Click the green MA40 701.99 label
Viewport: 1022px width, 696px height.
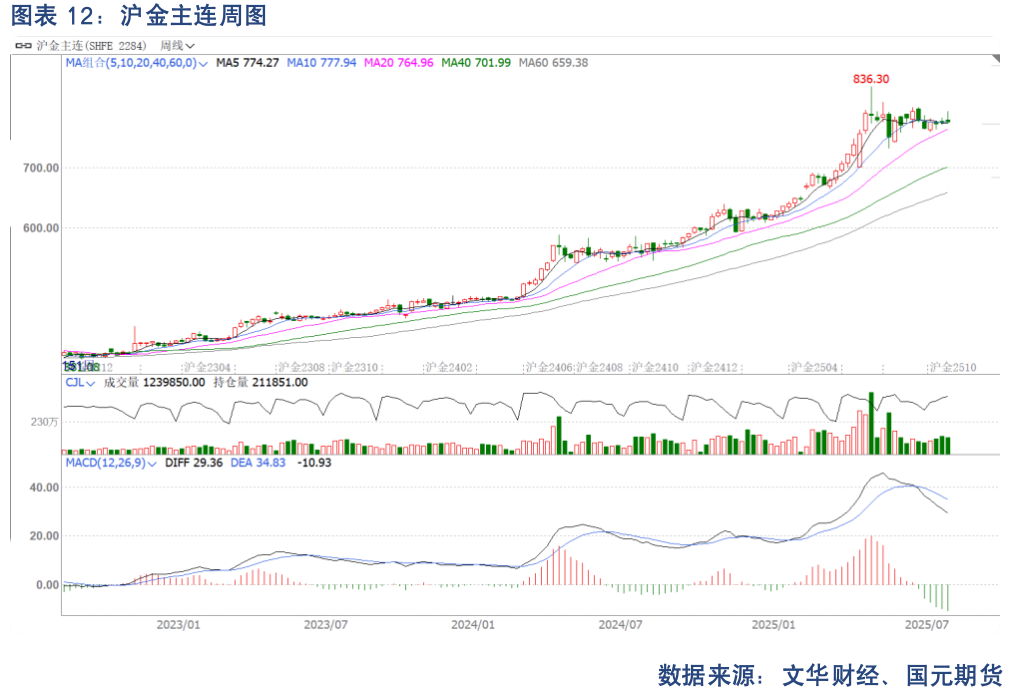[x=476, y=63]
